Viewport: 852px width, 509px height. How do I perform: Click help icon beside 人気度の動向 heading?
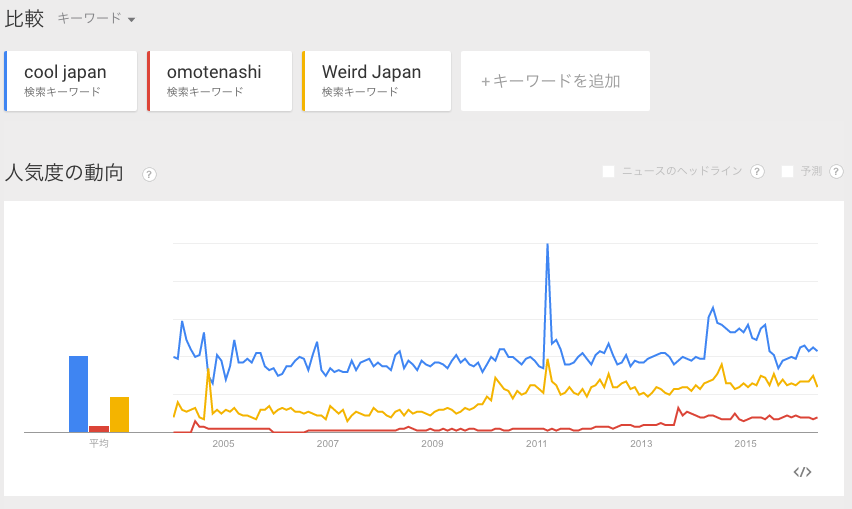[149, 174]
